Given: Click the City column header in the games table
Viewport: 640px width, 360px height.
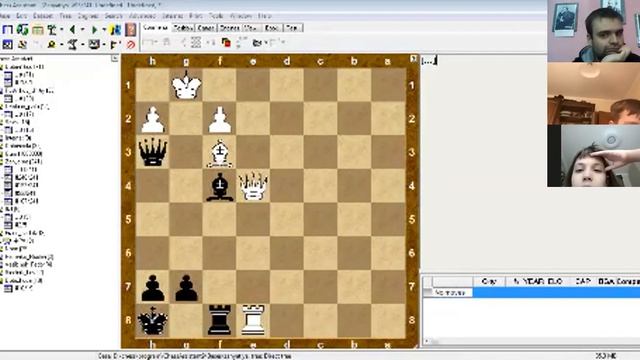Looking at the screenshot, I should (489, 281).
